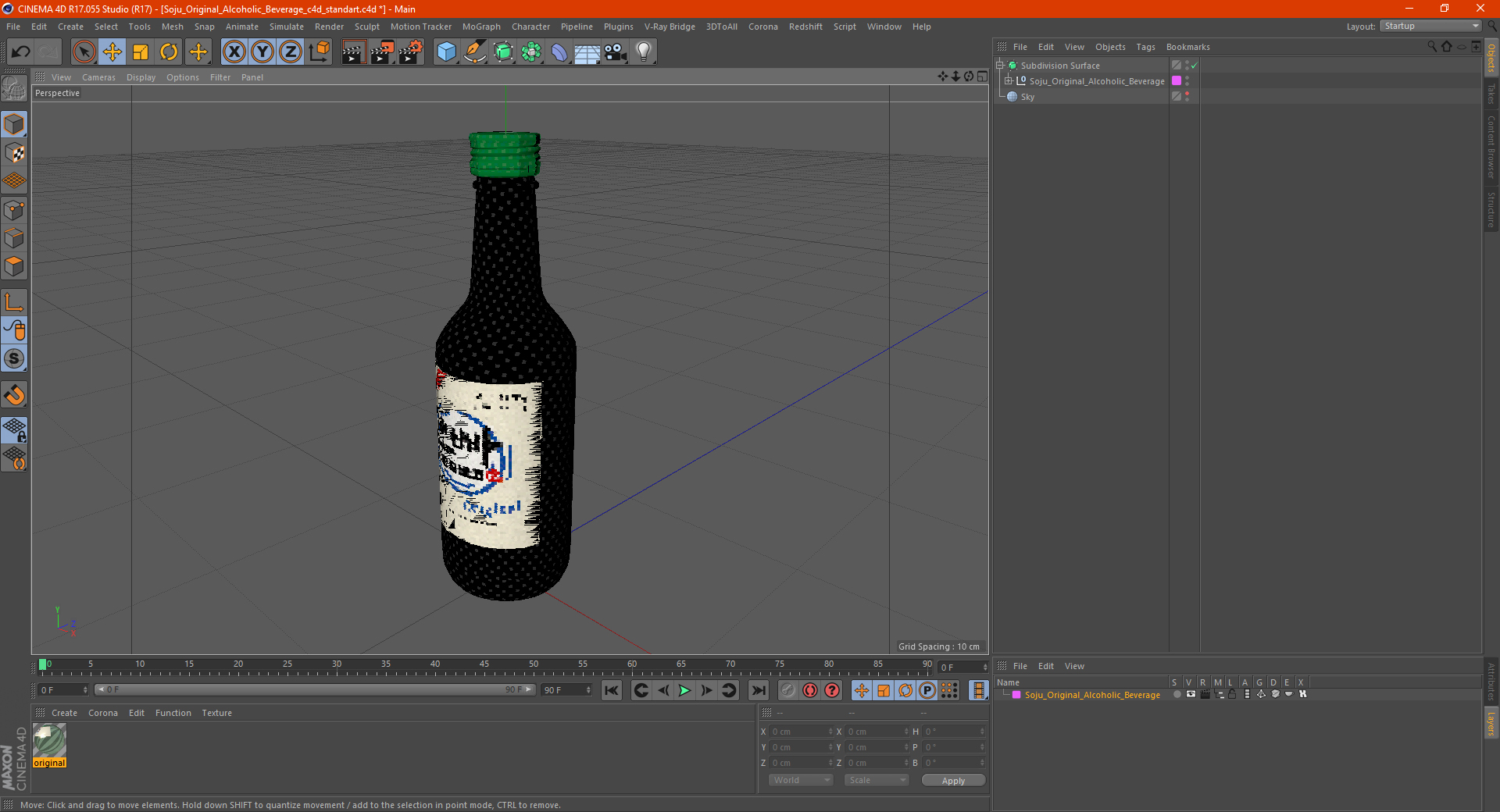Open the Array modeling objects icon

531,52
